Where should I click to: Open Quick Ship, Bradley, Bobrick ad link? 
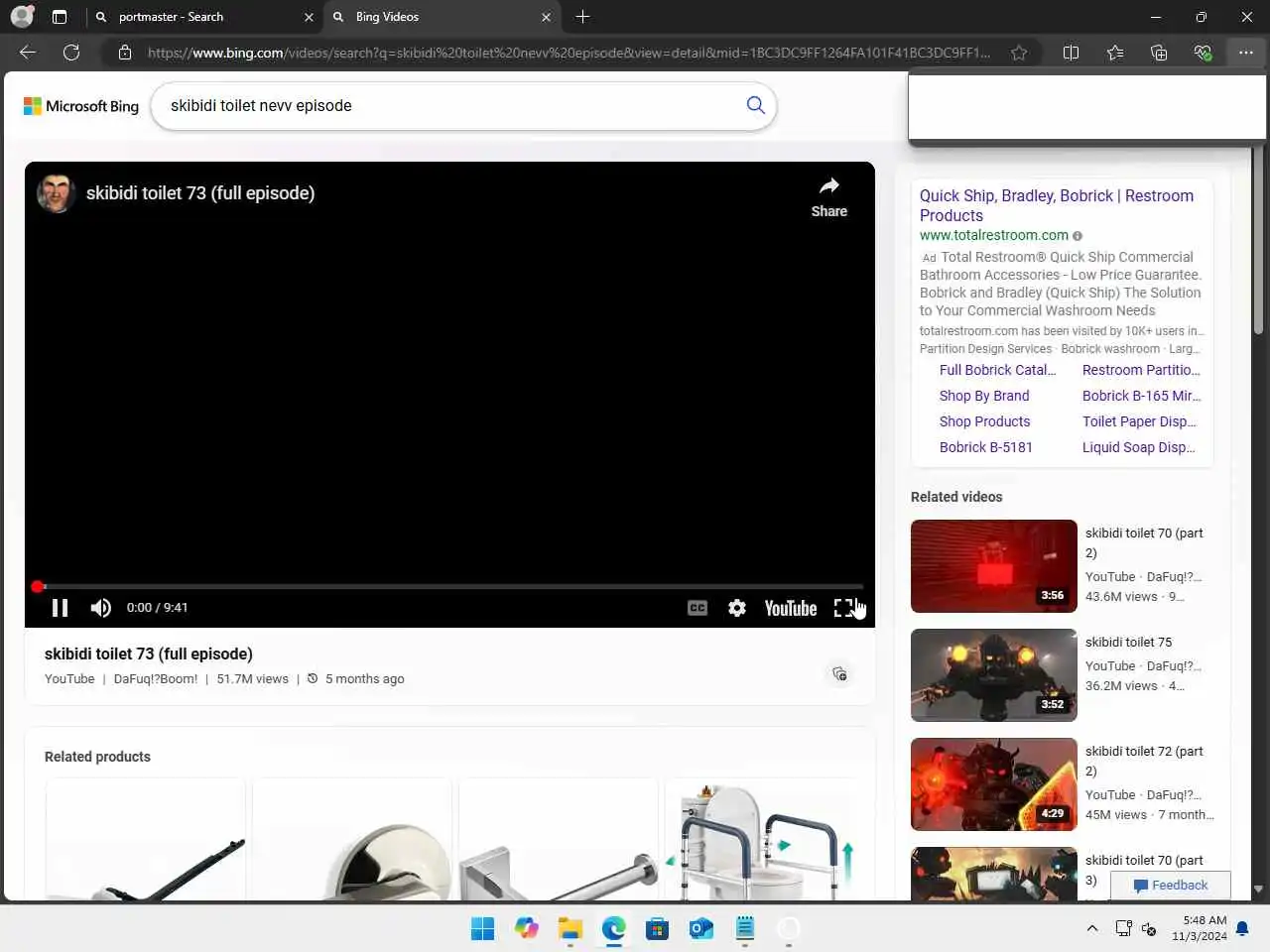pyautogui.click(x=1057, y=205)
